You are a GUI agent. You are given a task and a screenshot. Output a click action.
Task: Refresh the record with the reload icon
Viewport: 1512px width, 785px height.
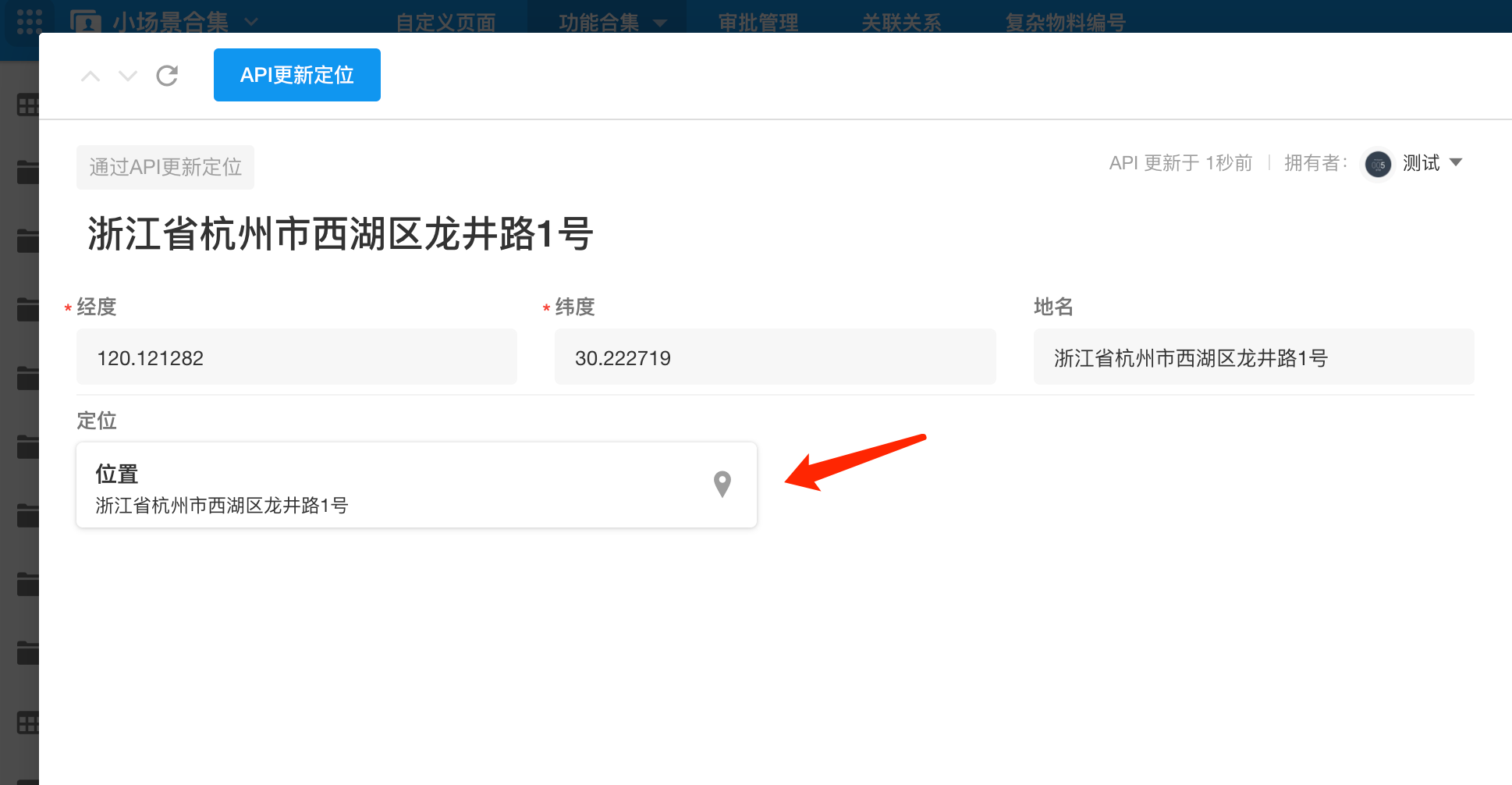click(x=167, y=76)
